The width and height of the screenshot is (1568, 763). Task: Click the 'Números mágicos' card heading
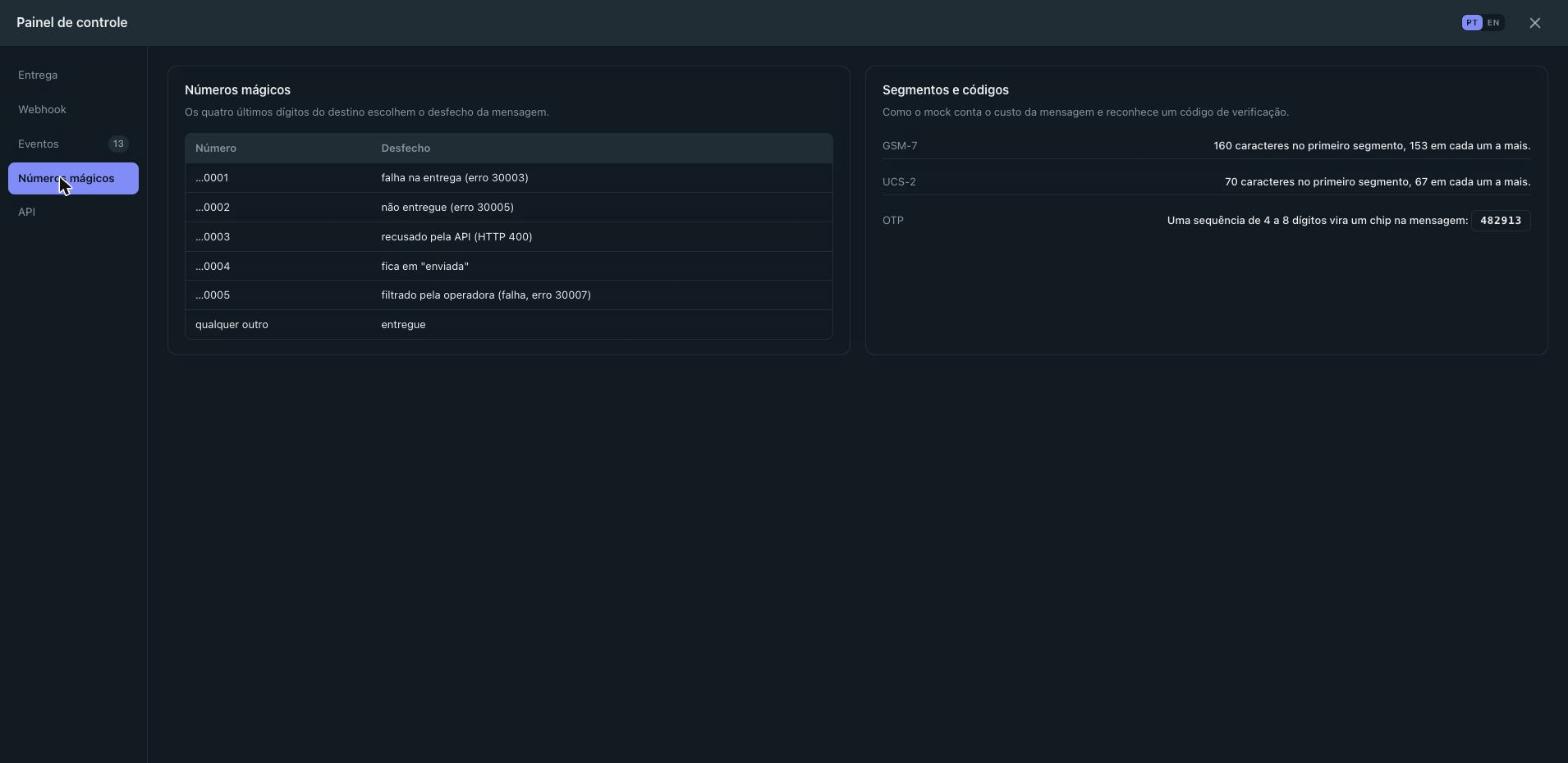238,90
